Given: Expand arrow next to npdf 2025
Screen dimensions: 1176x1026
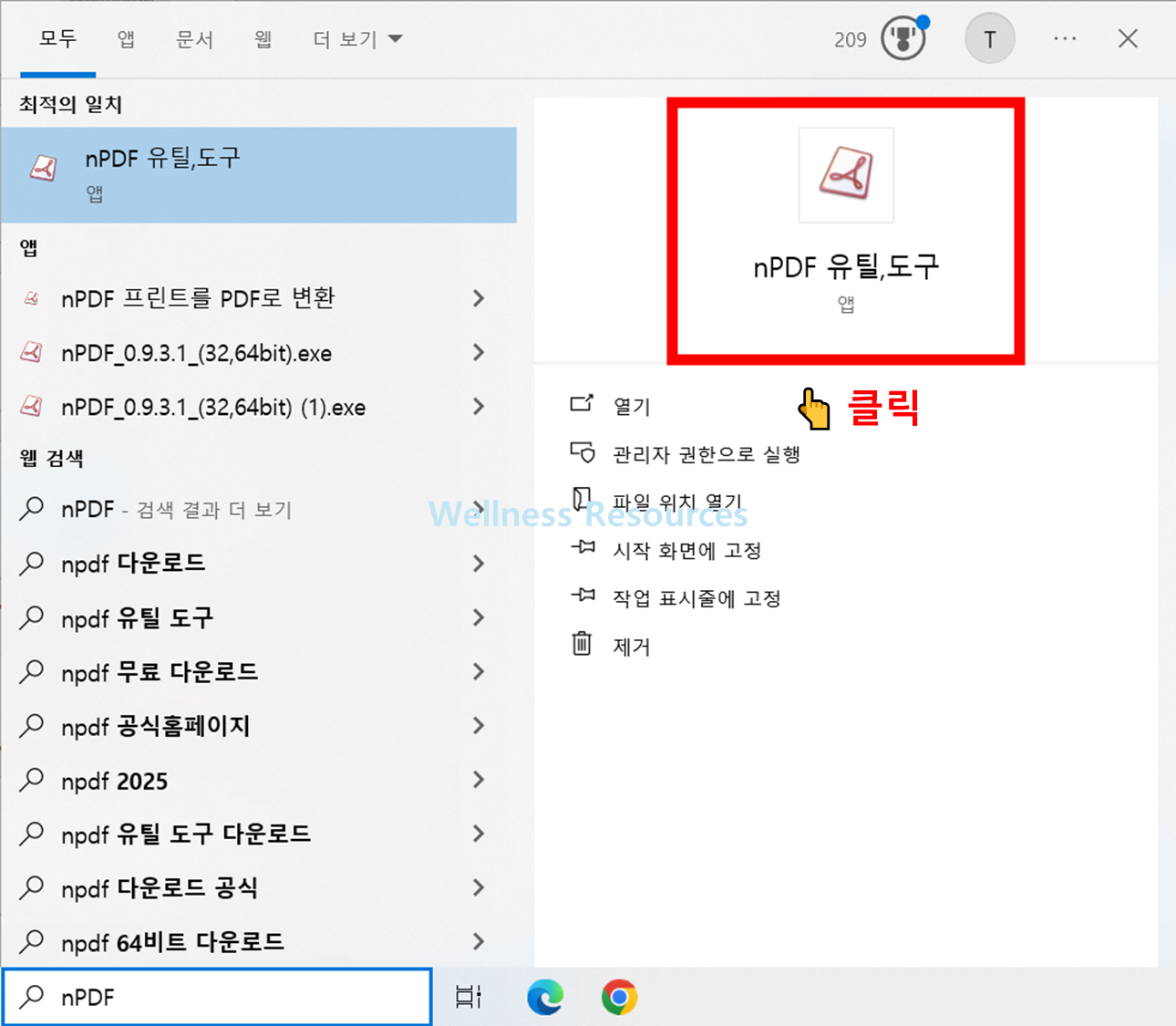Looking at the screenshot, I should 479,781.
